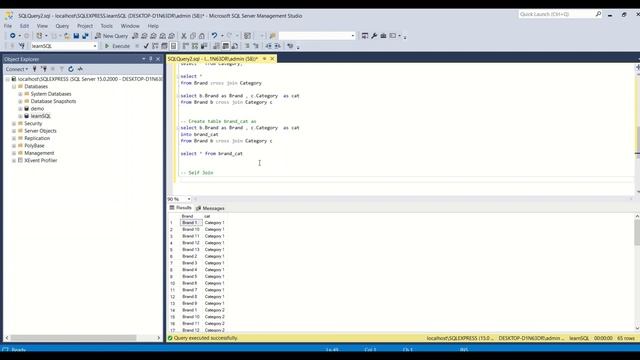Open the Window menu
640x360 pixels.
(x=130, y=26)
